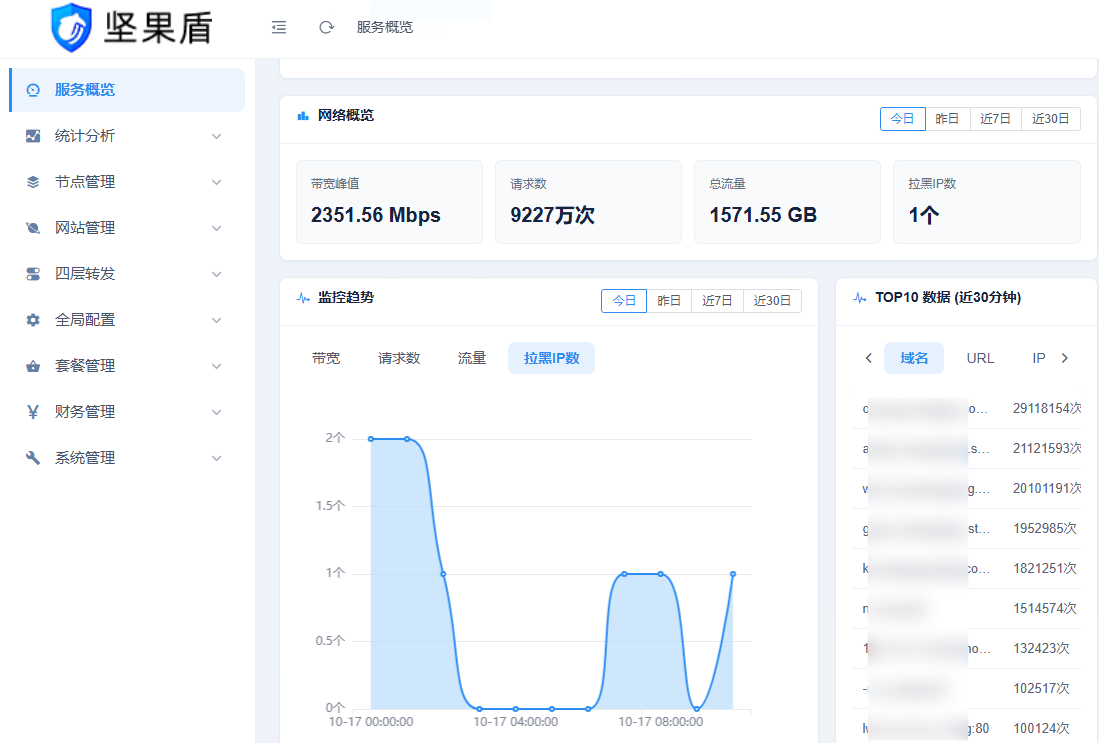
Task: Open the 网站管理 sidebar menu
Action: [127, 228]
